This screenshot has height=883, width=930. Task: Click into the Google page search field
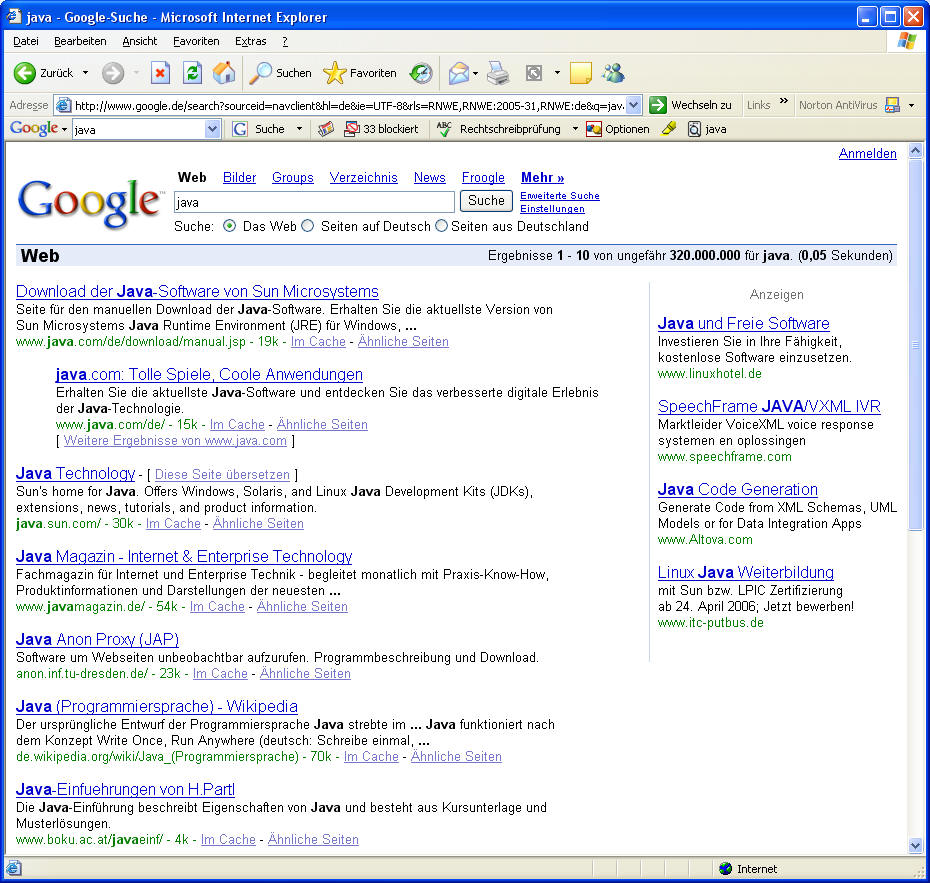(x=314, y=202)
